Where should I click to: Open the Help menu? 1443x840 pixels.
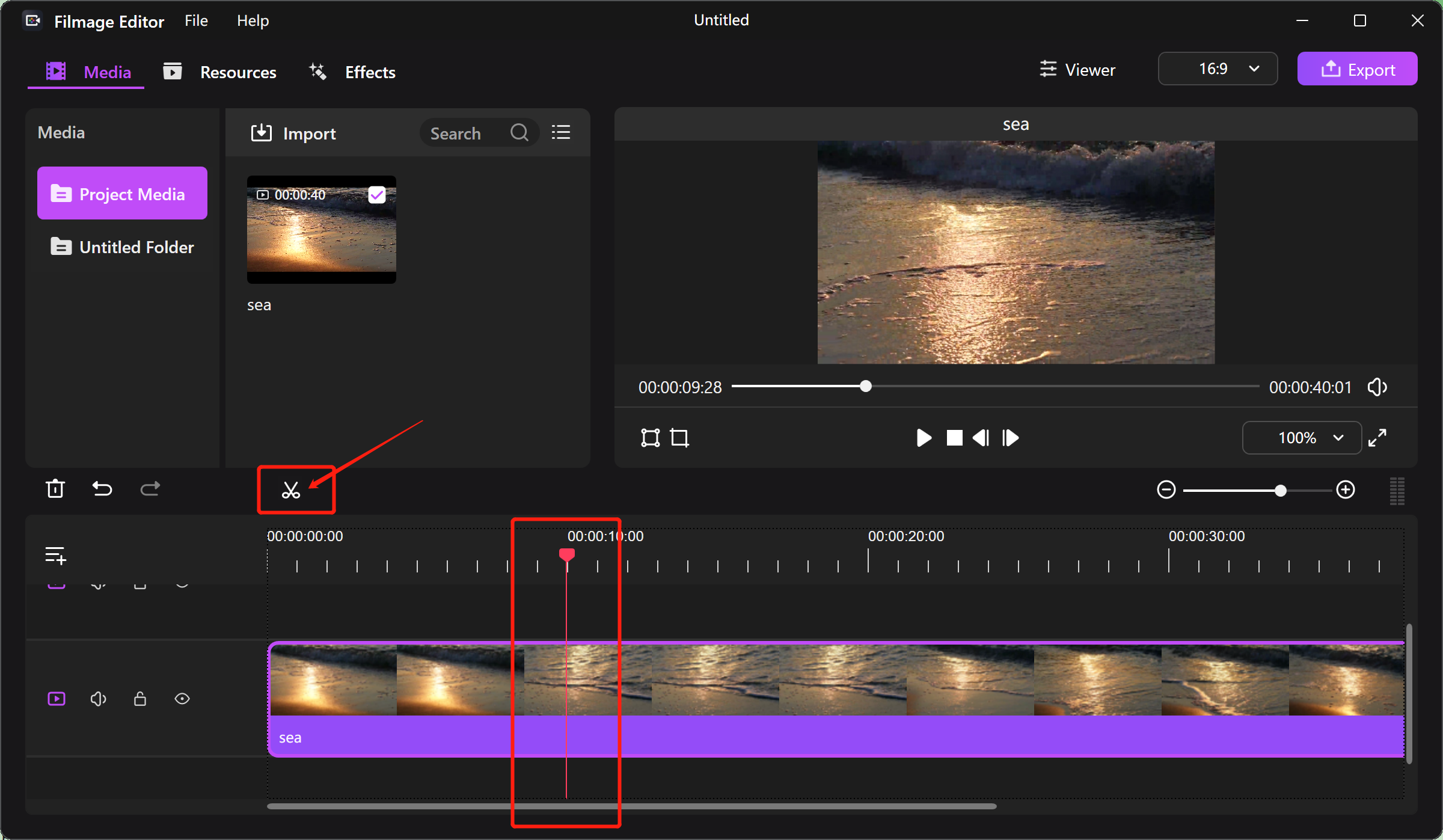pos(253,20)
